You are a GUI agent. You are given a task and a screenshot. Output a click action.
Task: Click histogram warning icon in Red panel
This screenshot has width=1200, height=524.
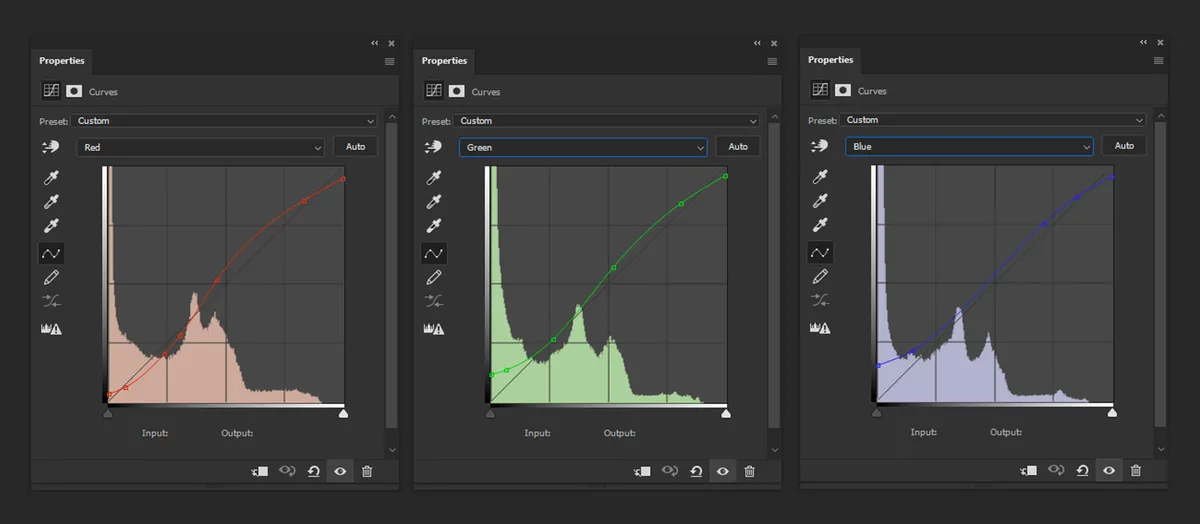tap(51, 328)
